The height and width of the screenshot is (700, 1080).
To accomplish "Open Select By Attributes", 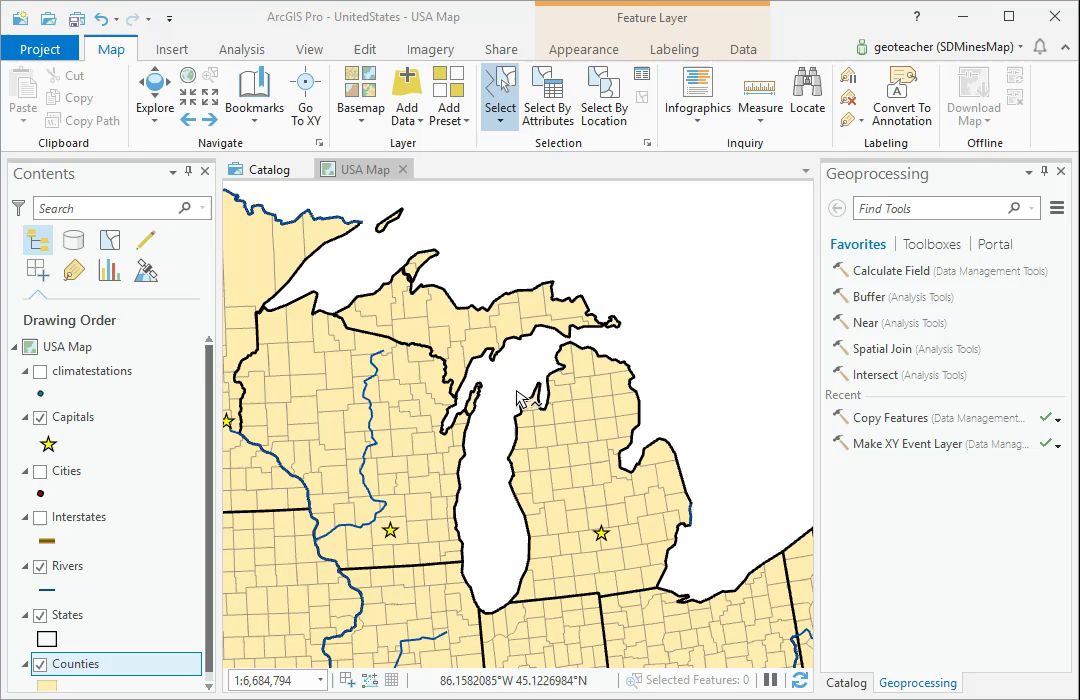I will pos(548,96).
